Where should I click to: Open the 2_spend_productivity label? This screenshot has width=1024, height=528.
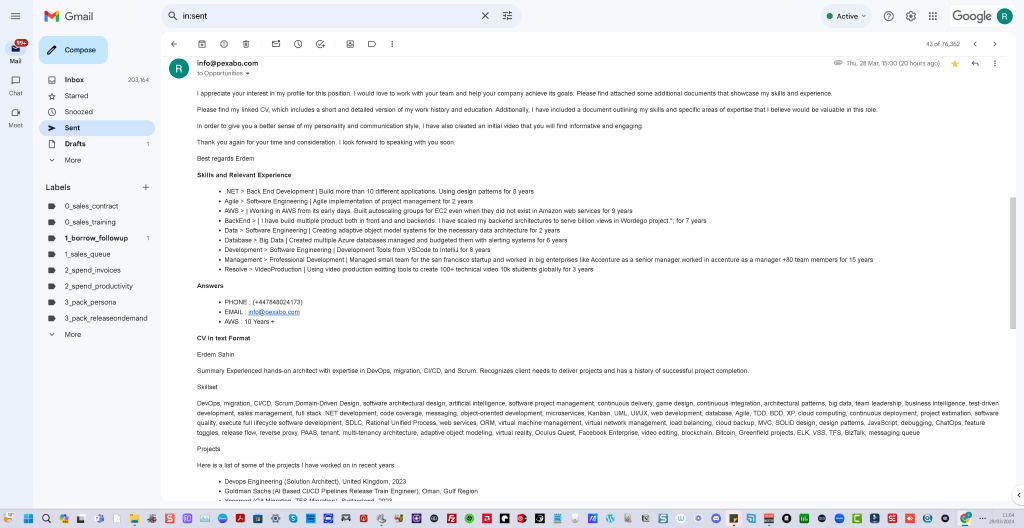coord(97,286)
